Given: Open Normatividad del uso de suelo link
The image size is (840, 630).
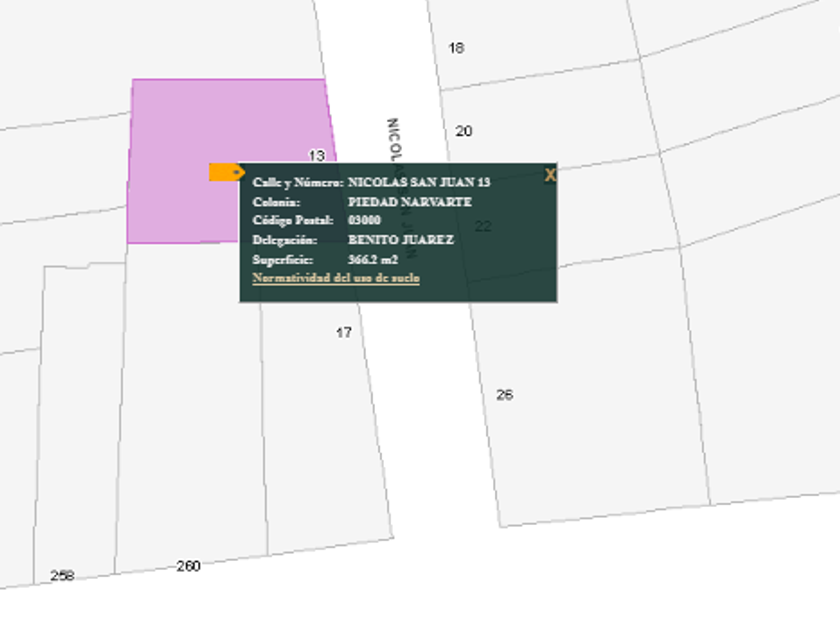Looking at the screenshot, I should tap(336, 278).
